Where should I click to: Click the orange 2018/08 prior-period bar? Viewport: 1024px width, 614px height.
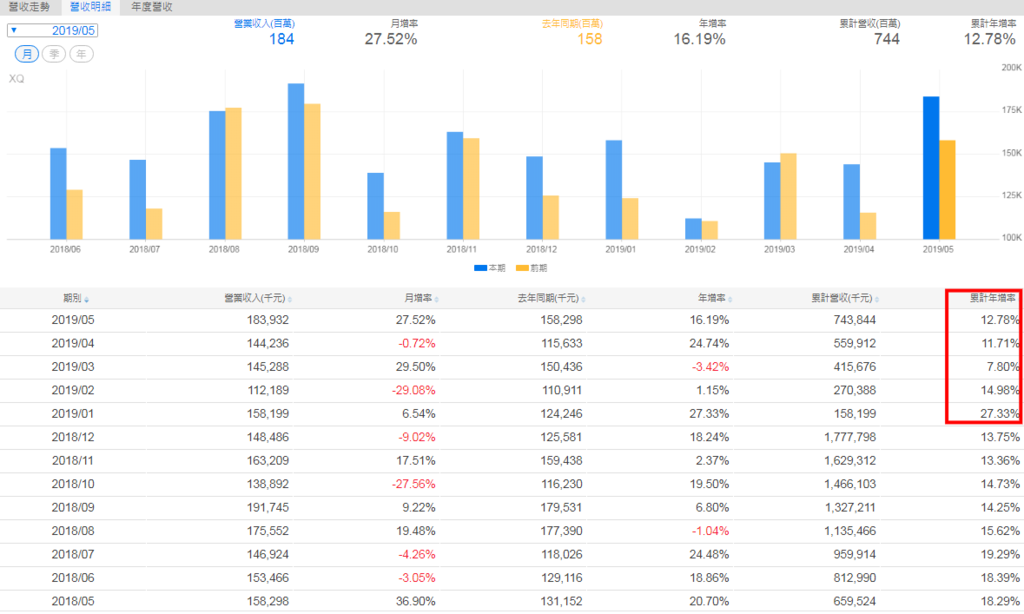pos(233,174)
